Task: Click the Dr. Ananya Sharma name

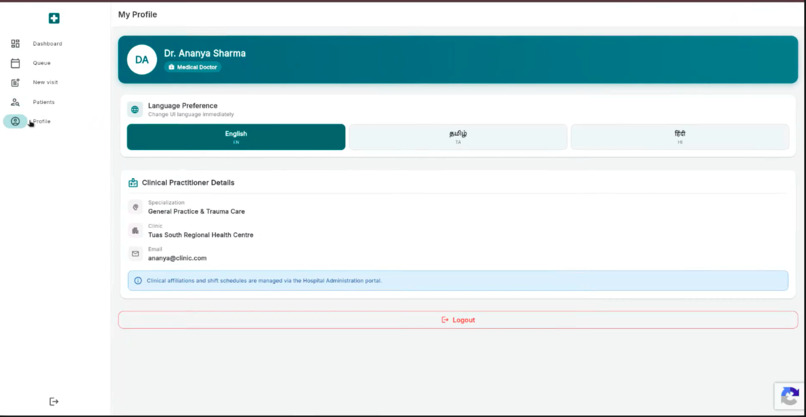Action: click(205, 53)
